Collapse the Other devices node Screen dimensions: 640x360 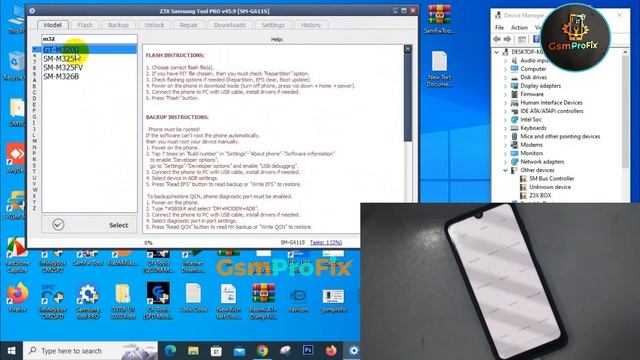point(505,170)
